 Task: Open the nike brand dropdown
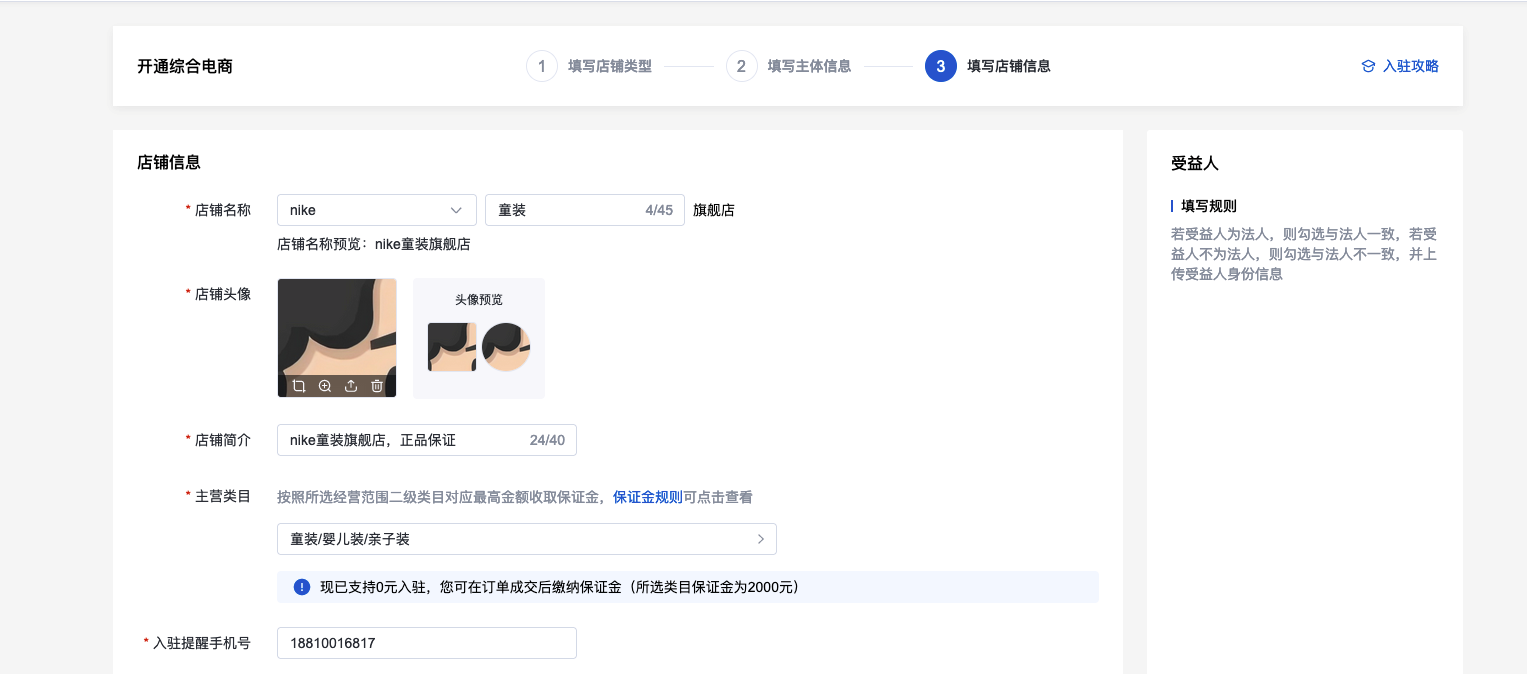[377, 210]
